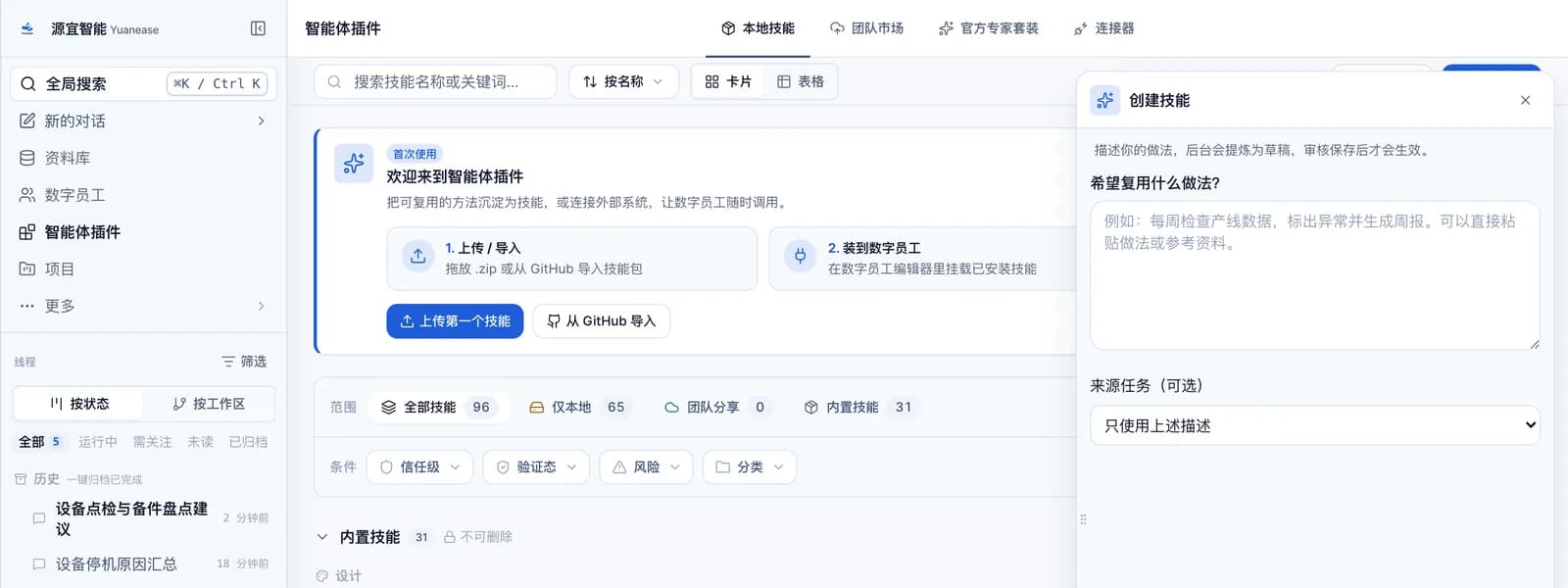Switch to 本地技能 tab
This screenshot has width=1568, height=588.
[x=758, y=28]
